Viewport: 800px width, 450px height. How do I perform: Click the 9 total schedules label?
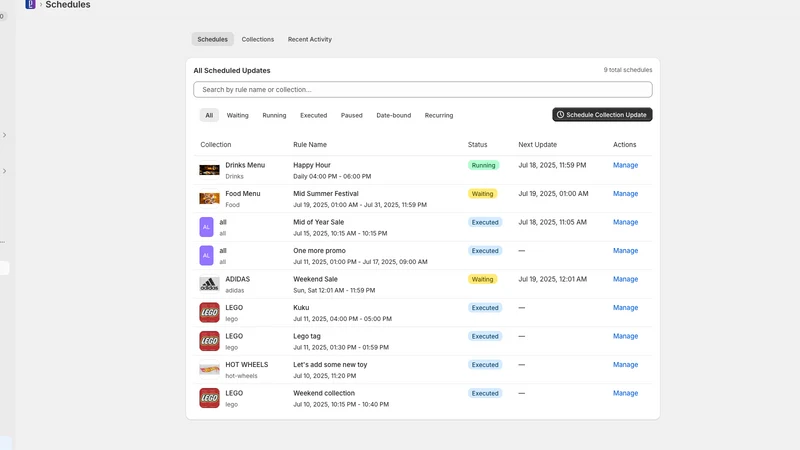[628, 70]
